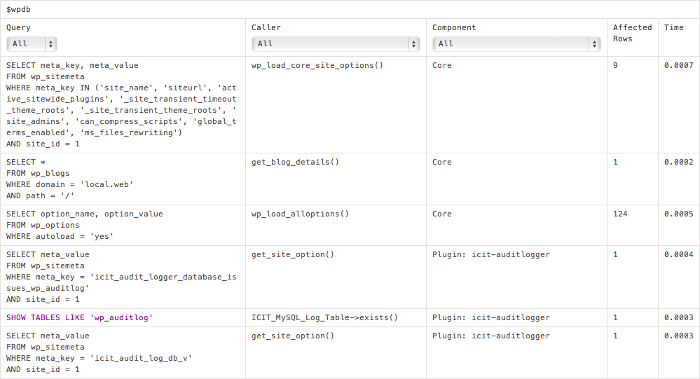Click the Component dropdown stepper arrows
This screenshot has height=379, width=700.
pyautogui.click(x=594, y=44)
